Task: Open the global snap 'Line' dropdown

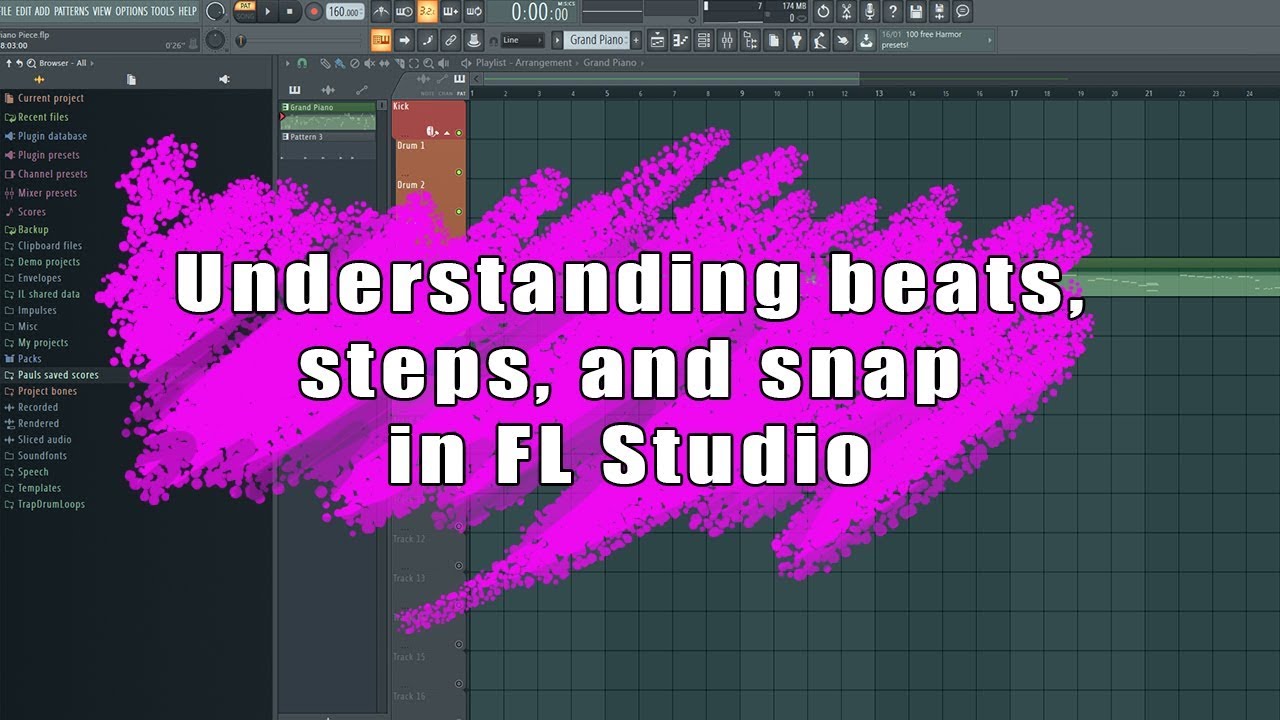Action: point(522,40)
